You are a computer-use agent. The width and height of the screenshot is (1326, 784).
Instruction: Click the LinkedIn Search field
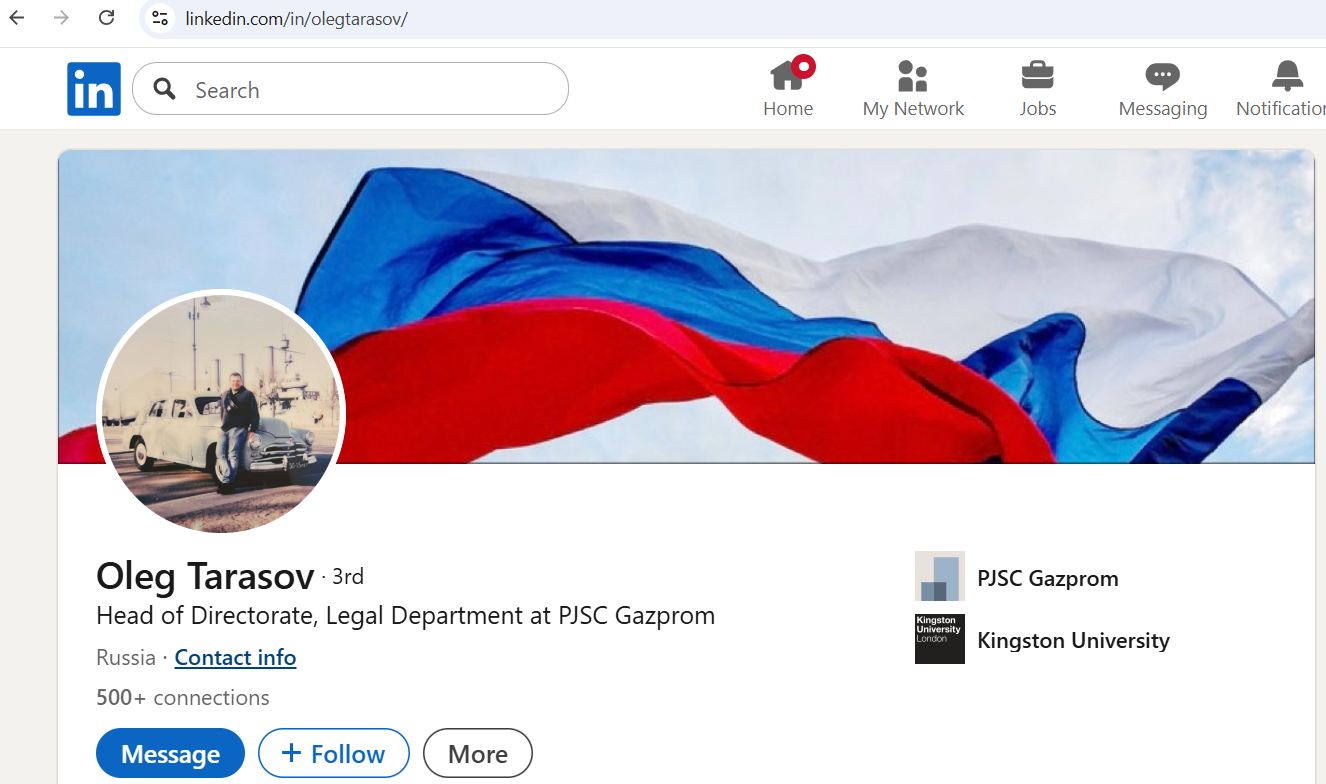click(x=350, y=89)
